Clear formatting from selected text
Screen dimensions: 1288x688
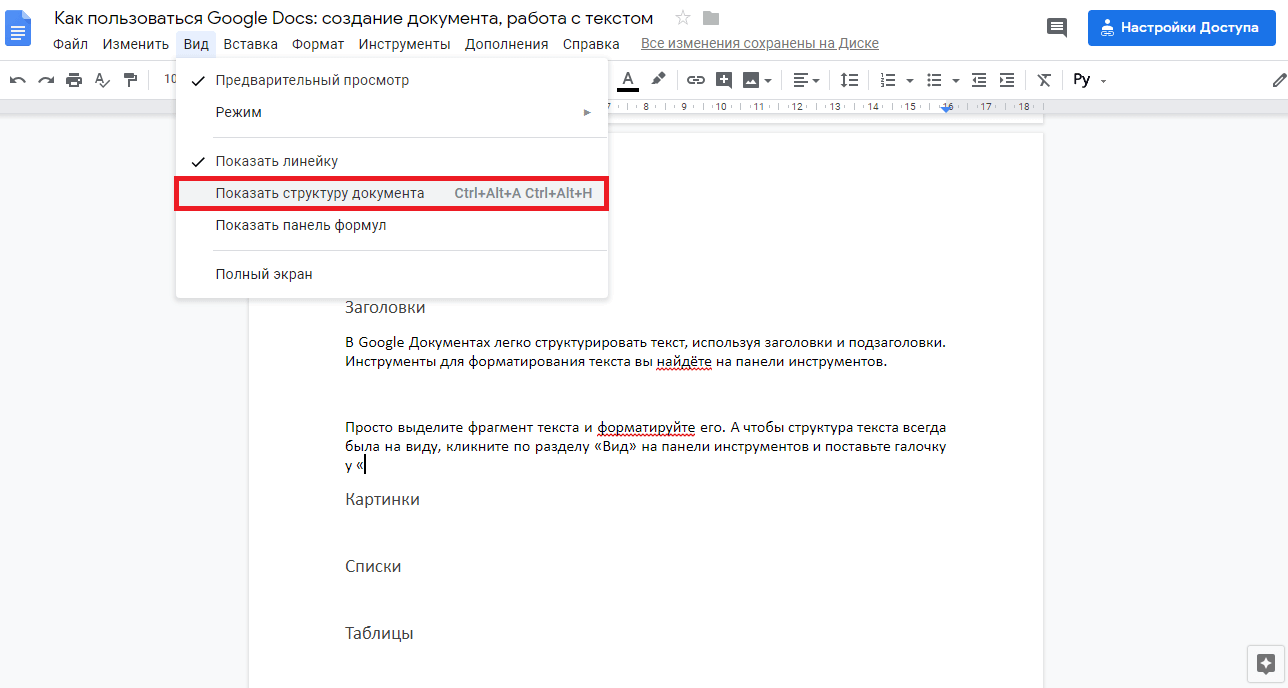(x=1043, y=79)
